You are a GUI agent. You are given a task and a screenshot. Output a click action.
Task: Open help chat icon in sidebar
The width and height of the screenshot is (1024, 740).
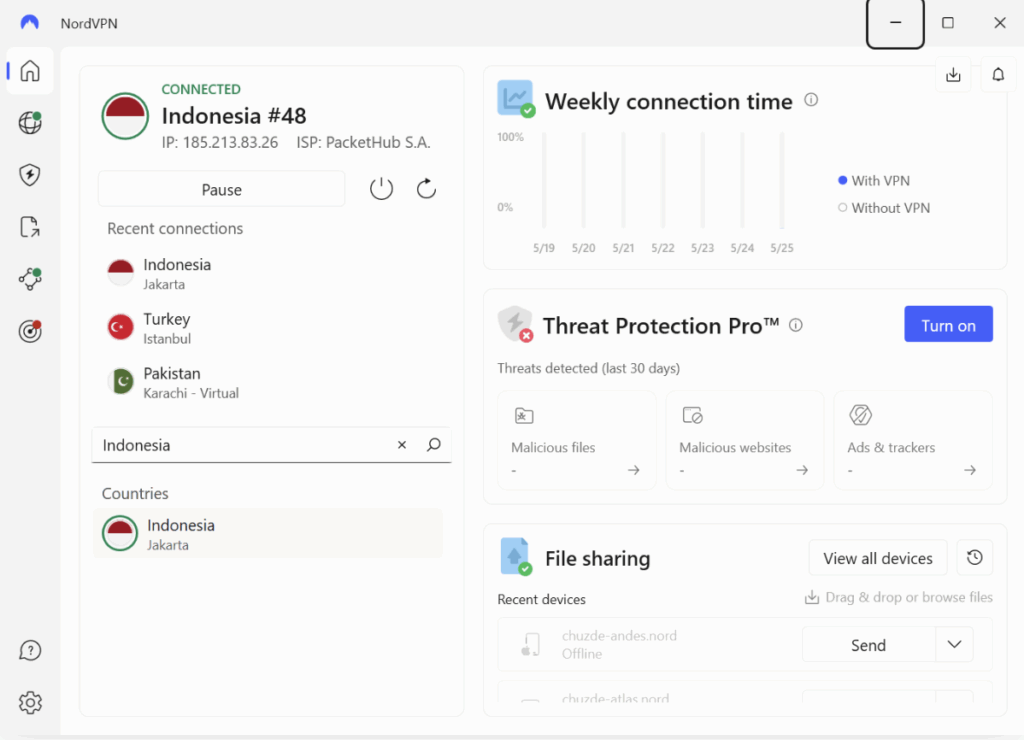pos(30,651)
